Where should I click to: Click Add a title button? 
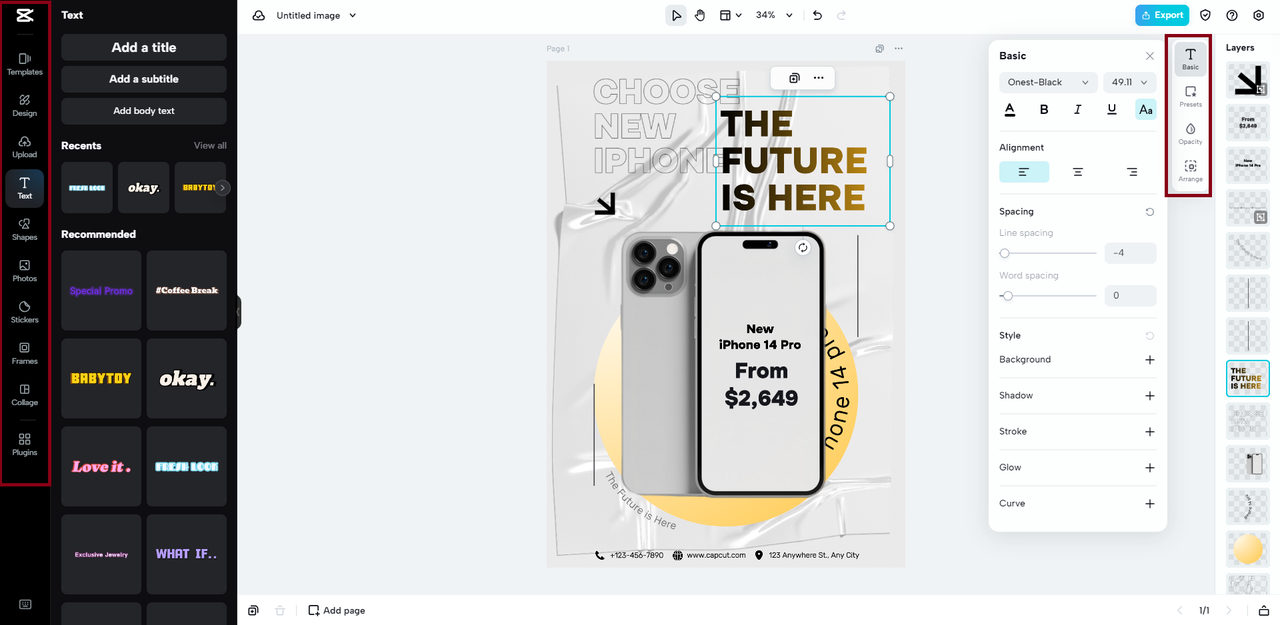[144, 47]
